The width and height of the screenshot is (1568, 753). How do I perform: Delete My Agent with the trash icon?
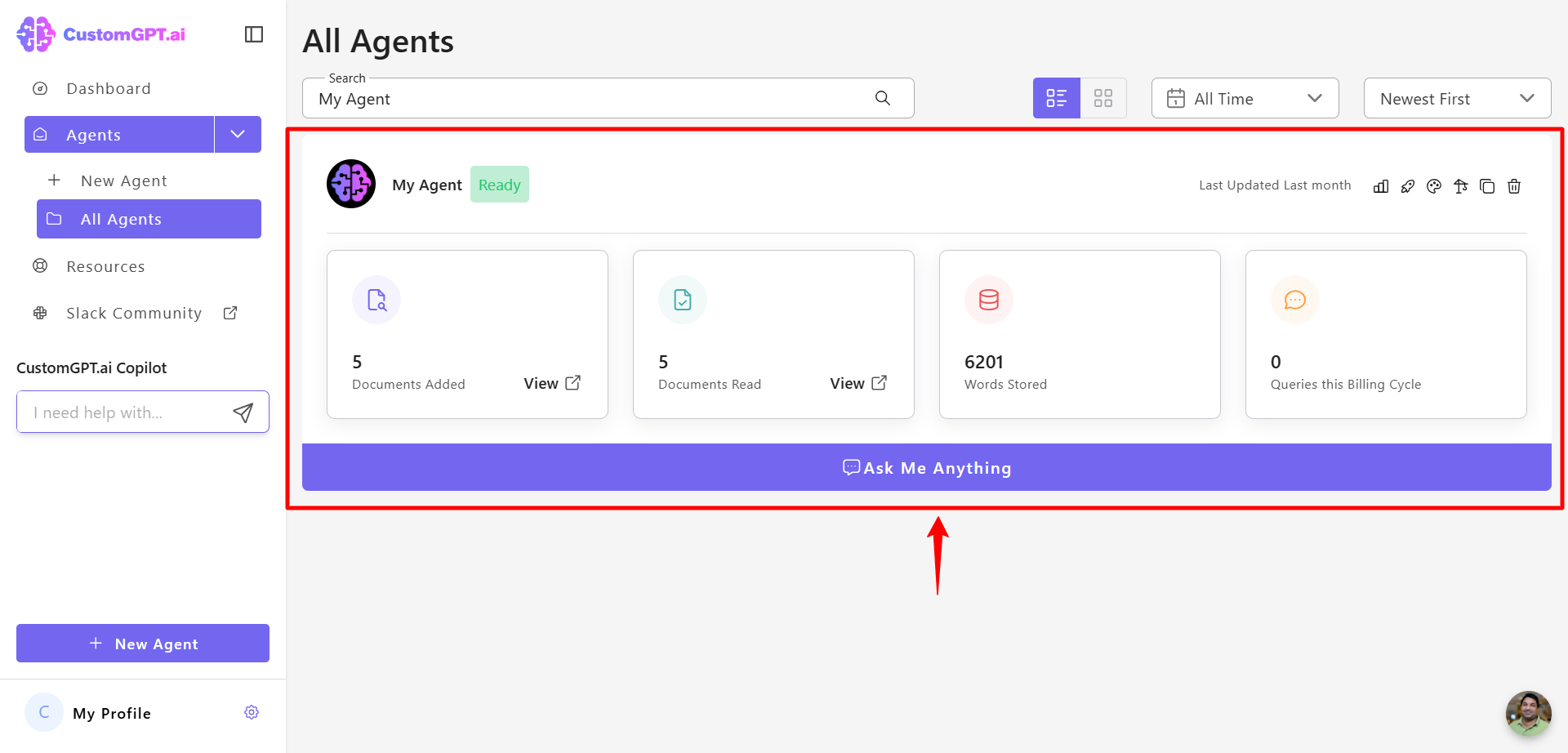(1514, 186)
